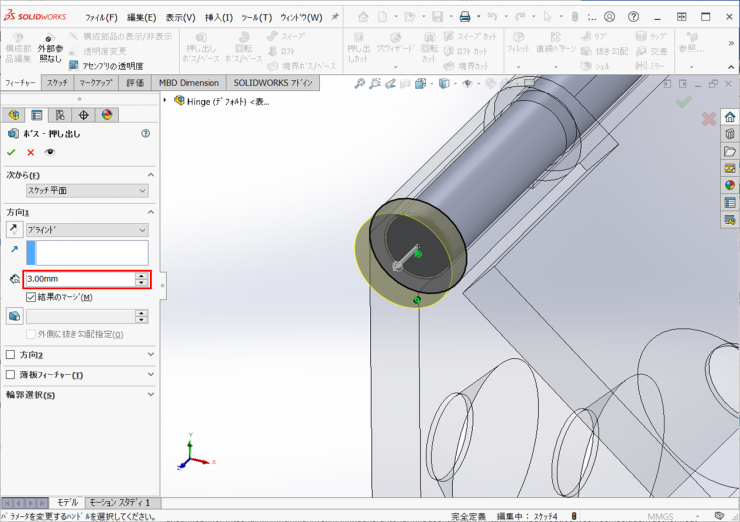This screenshot has width=740, height=522.
Task: Enable the 方向2 checkbox
Action: click(x=11, y=354)
